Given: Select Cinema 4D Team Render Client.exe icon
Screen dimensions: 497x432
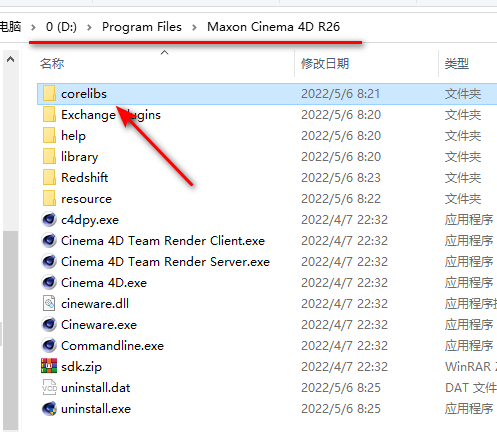Looking at the screenshot, I should click(49, 241).
